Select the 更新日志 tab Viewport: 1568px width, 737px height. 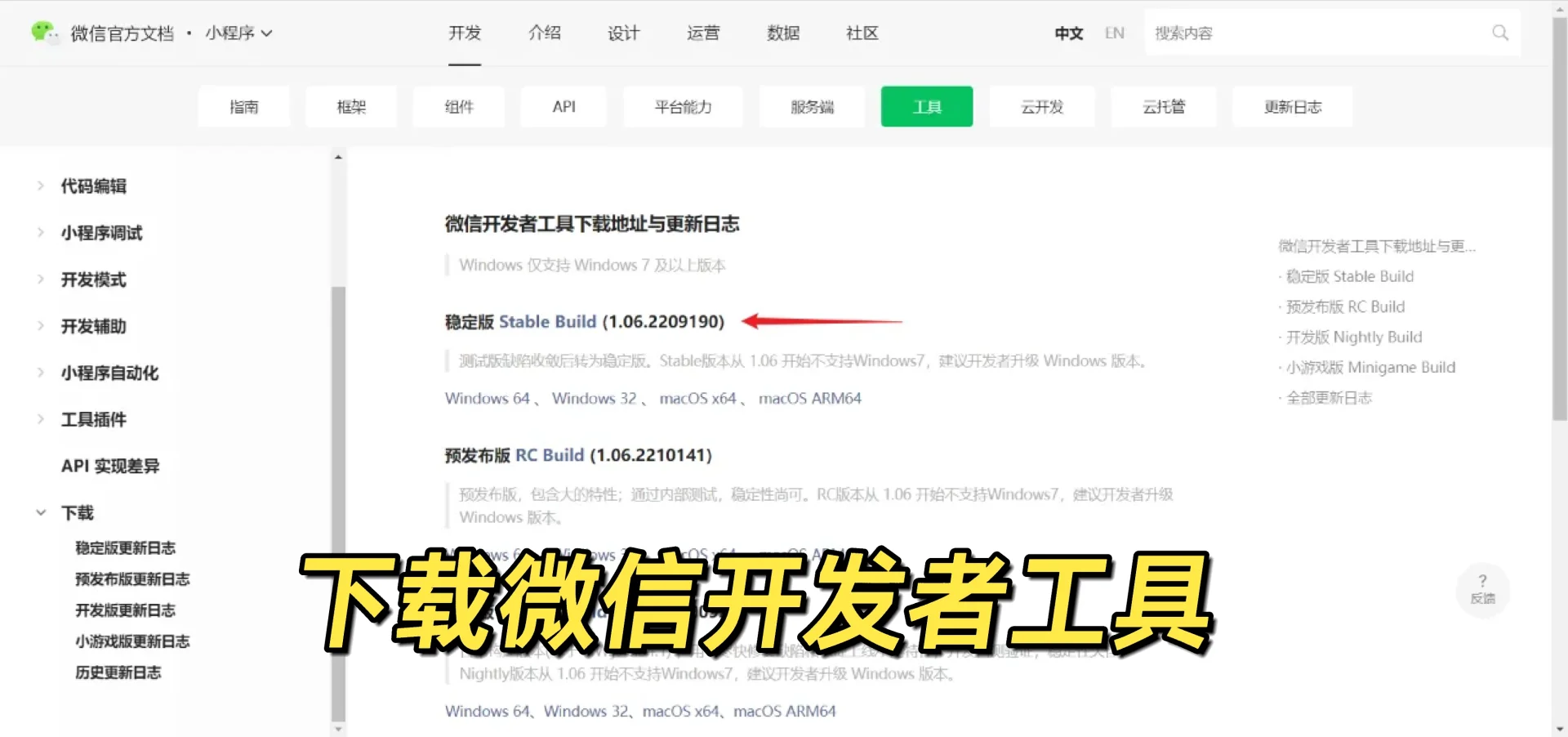(x=1292, y=107)
